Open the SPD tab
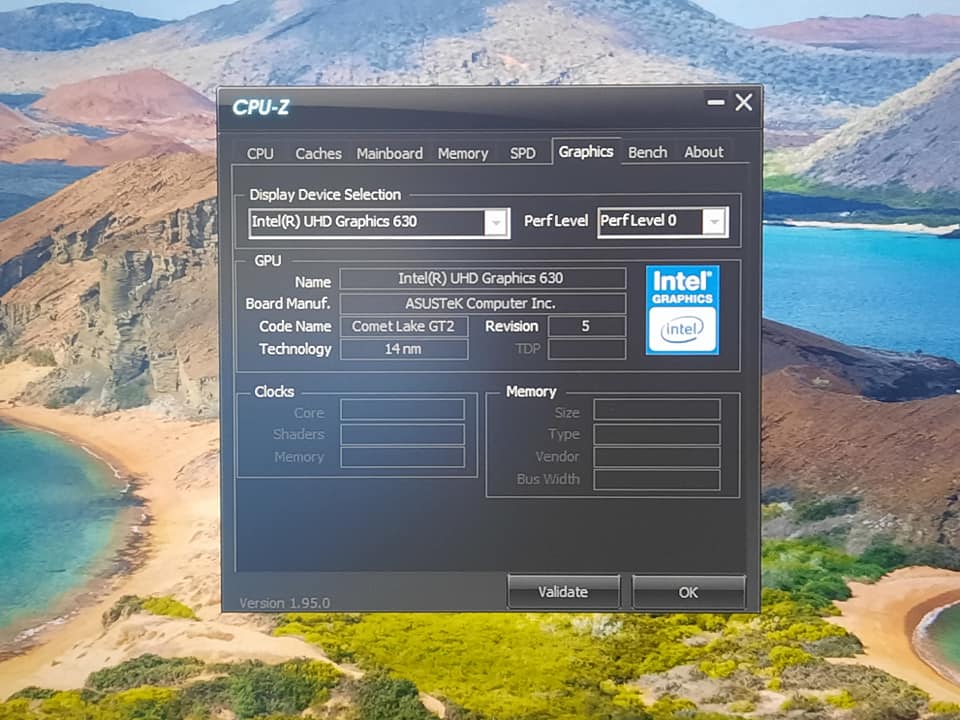This screenshot has height=720, width=960. (x=522, y=153)
